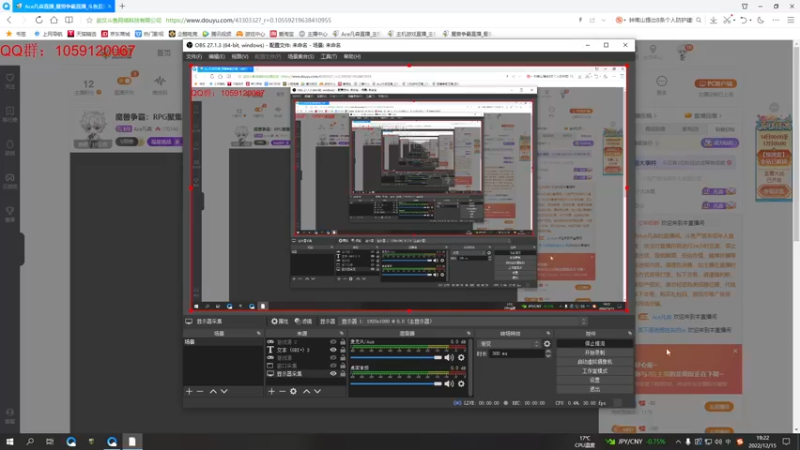Open Windows taskbar search
The height and width of the screenshot is (450, 800).
click(x=30, y=441)
